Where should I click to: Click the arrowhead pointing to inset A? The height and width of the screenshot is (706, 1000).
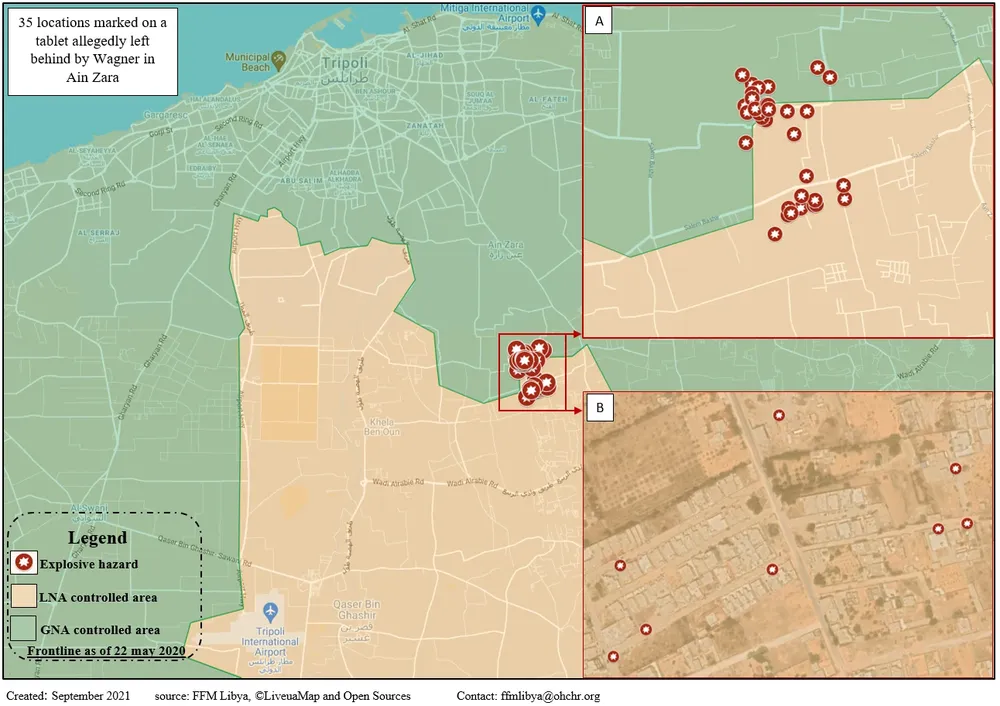pos(577,337)
